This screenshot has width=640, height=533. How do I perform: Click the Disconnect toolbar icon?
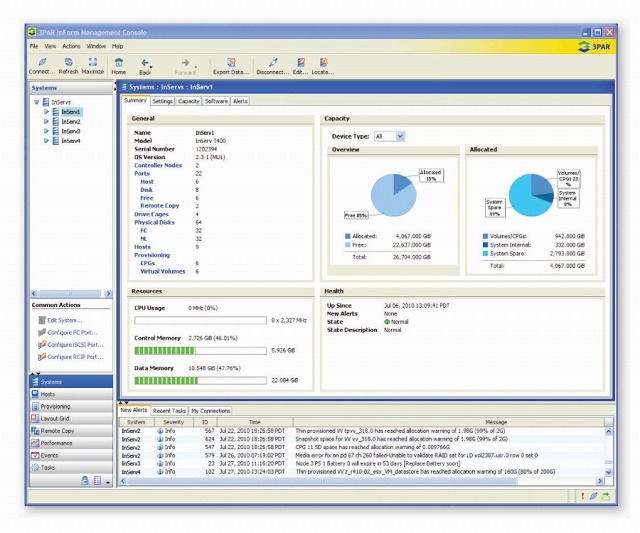click(273, 62)
